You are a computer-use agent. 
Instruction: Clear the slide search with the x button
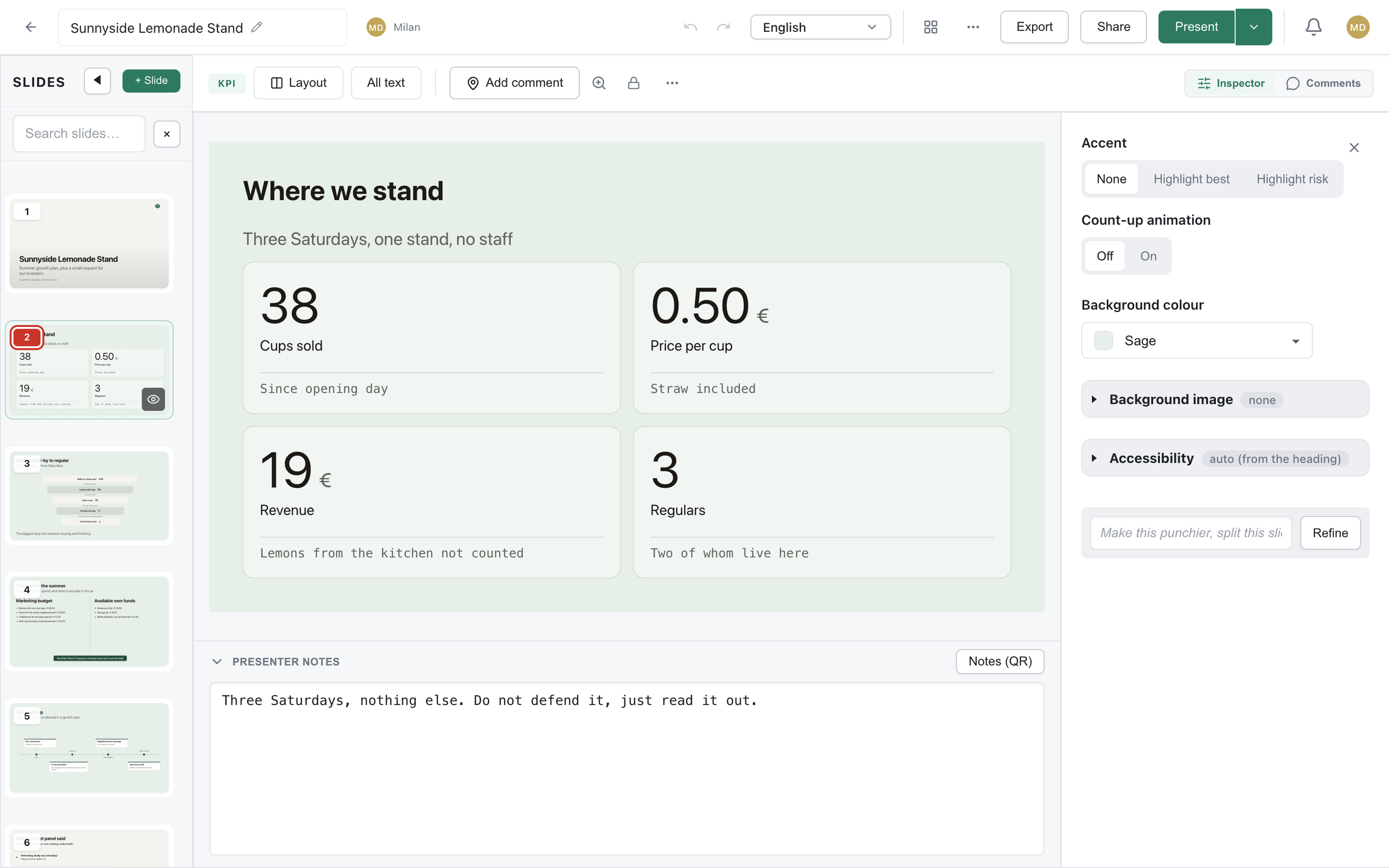[167, 134]
